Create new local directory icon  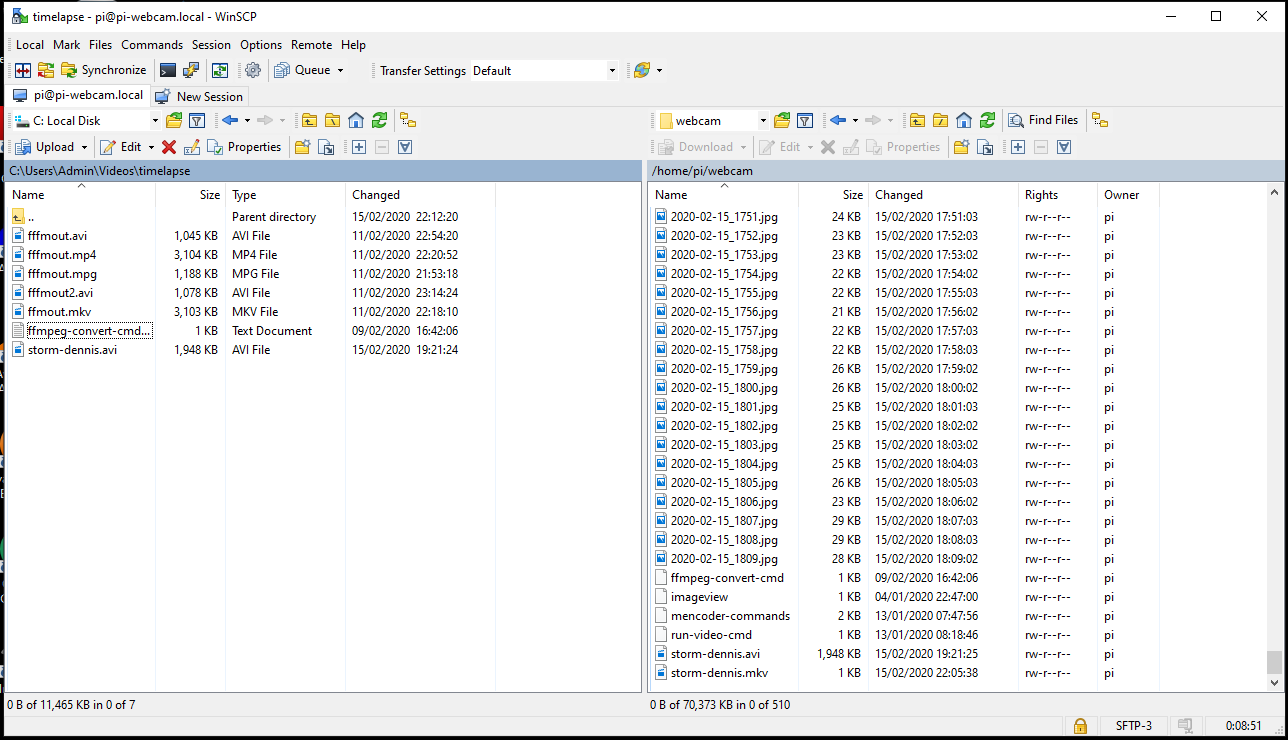301,147
